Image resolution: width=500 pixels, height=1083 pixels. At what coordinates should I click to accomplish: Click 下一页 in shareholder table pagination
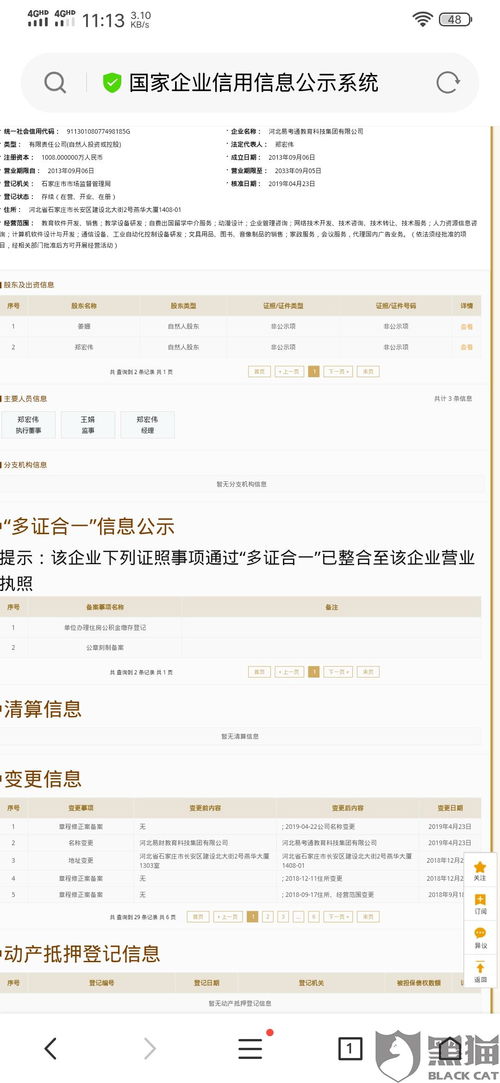tap(338, 372)
